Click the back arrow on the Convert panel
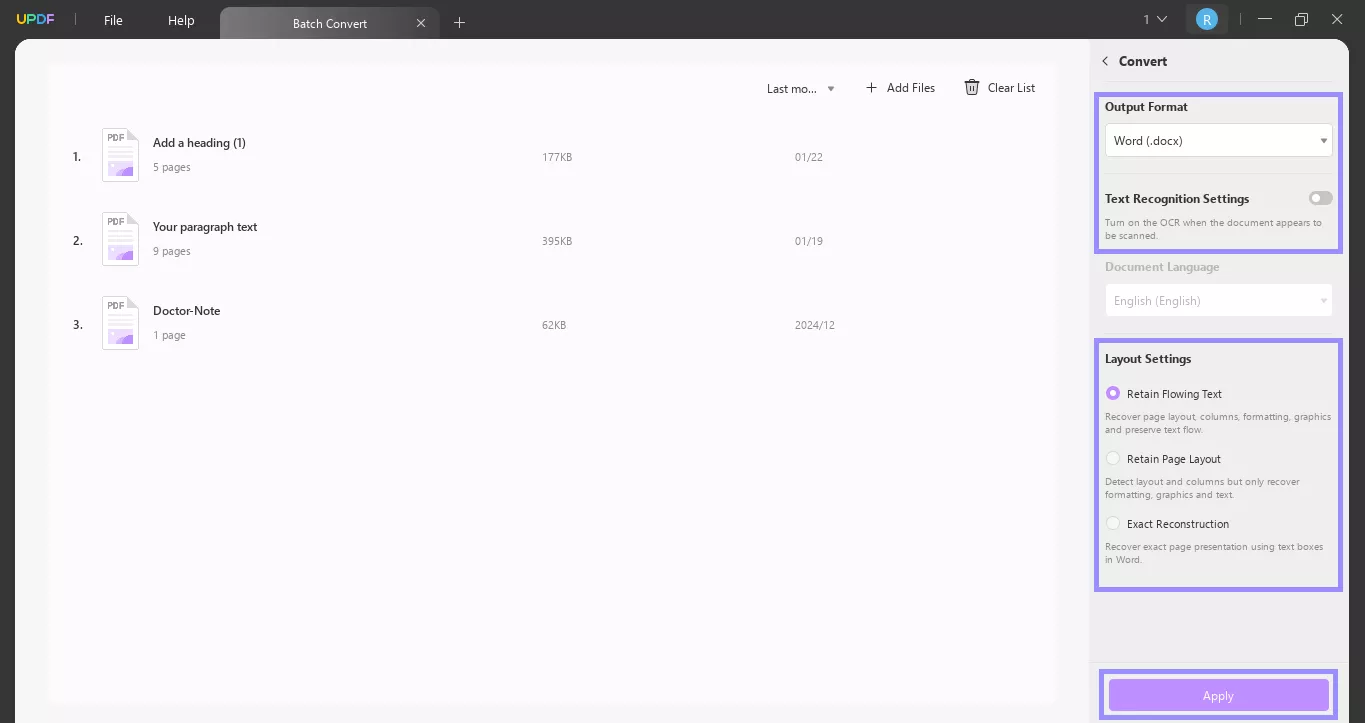The image size is (1365, 723). 1104,61
